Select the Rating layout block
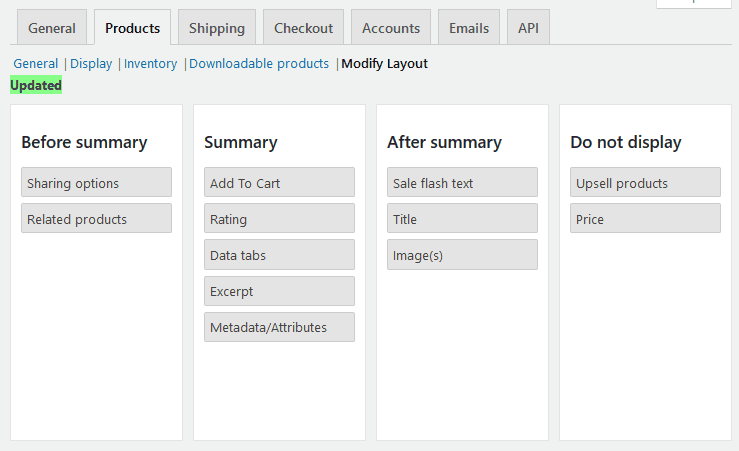The height and width of the screenshot is (451, 739). click(279, 219)
